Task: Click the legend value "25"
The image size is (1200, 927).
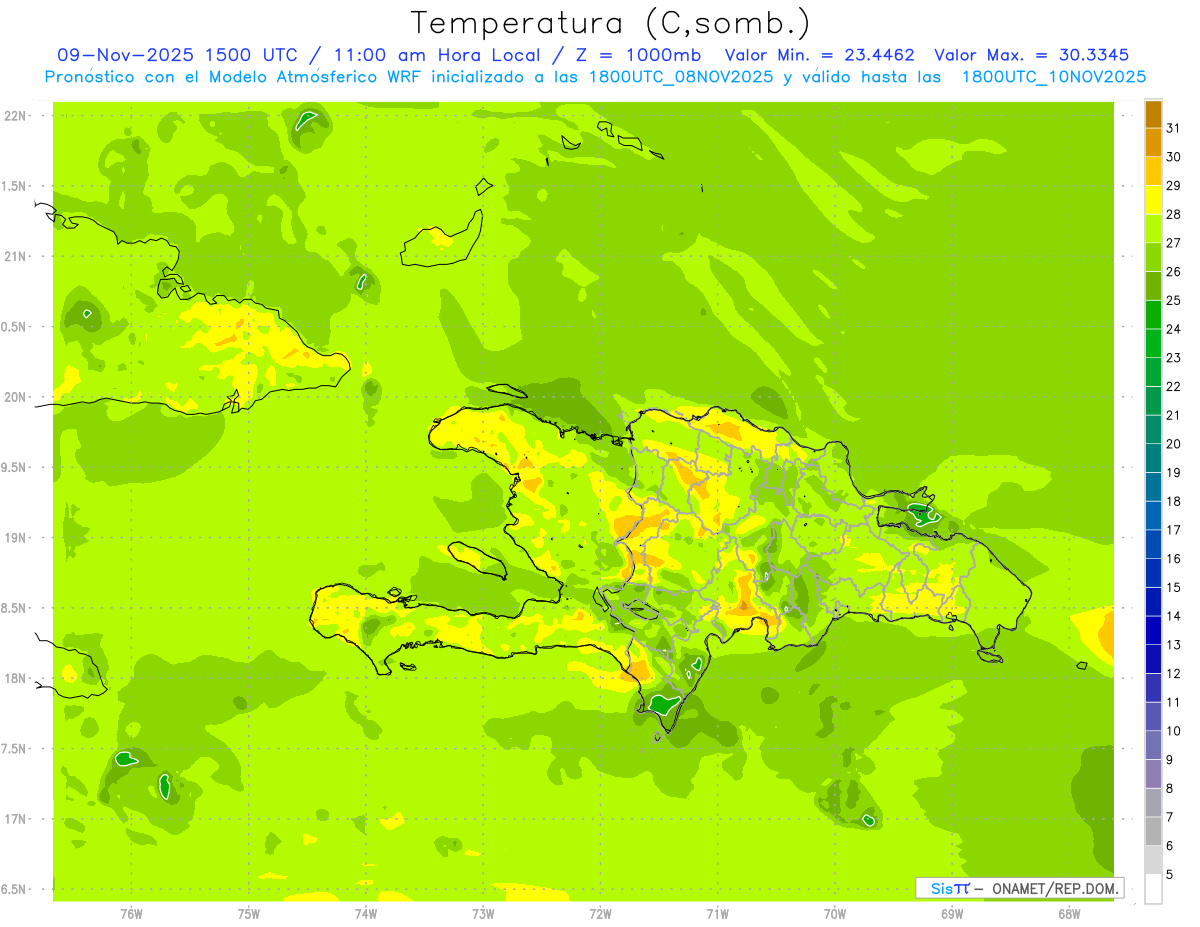Action: (1173, 300)
